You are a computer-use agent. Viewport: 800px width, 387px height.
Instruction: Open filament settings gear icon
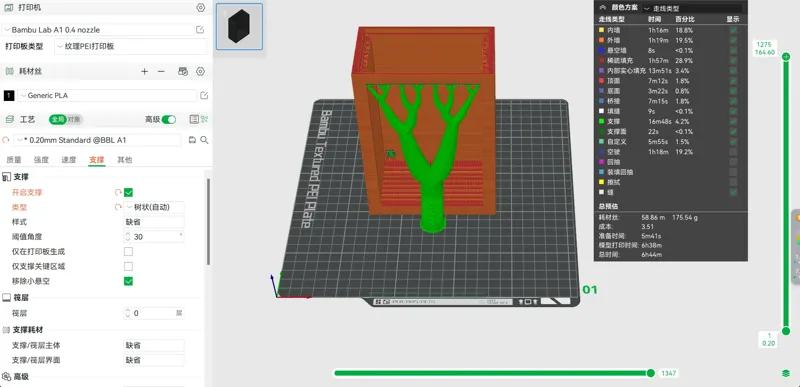coord(201,71)
